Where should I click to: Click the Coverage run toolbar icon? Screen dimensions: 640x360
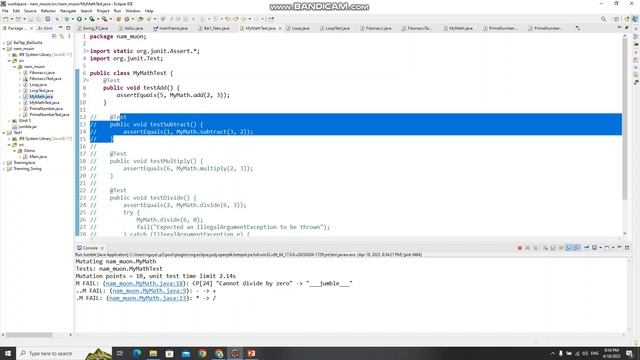tap(91, 19)
